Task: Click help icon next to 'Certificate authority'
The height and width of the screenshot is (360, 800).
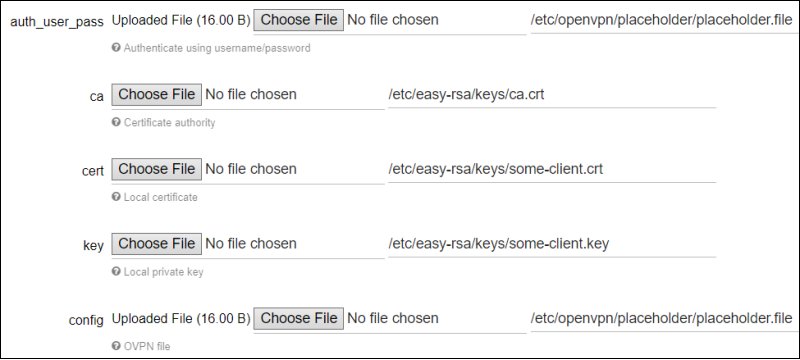Action: click(116, 122)
